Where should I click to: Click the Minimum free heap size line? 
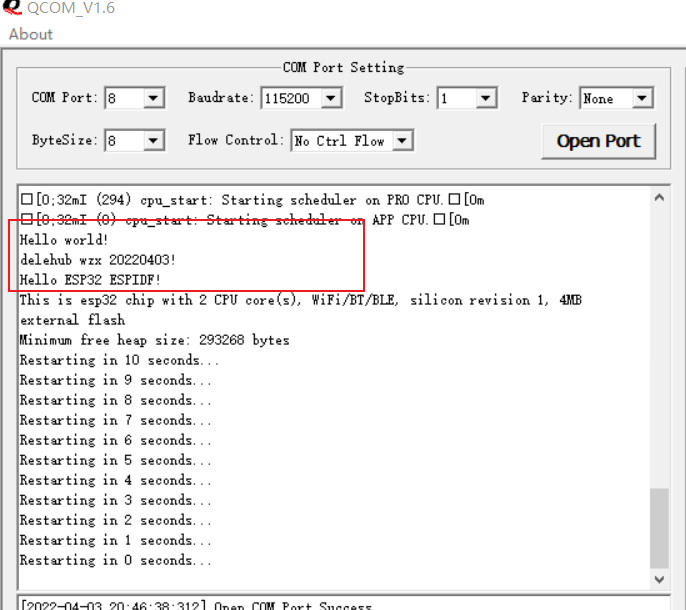(x=154, y=340)
